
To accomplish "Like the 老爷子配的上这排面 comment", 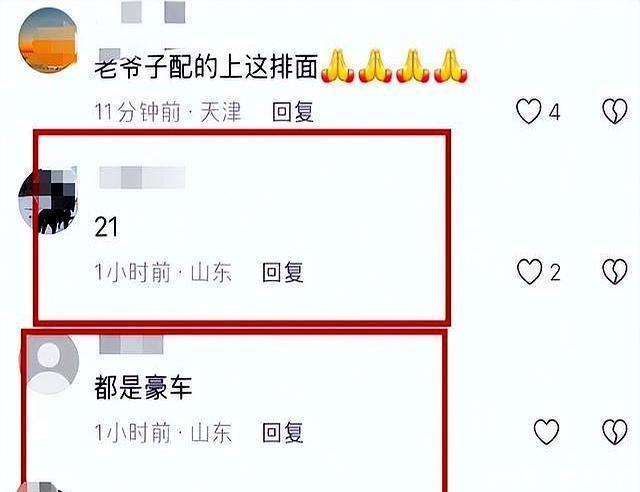I will pos(529,111).
